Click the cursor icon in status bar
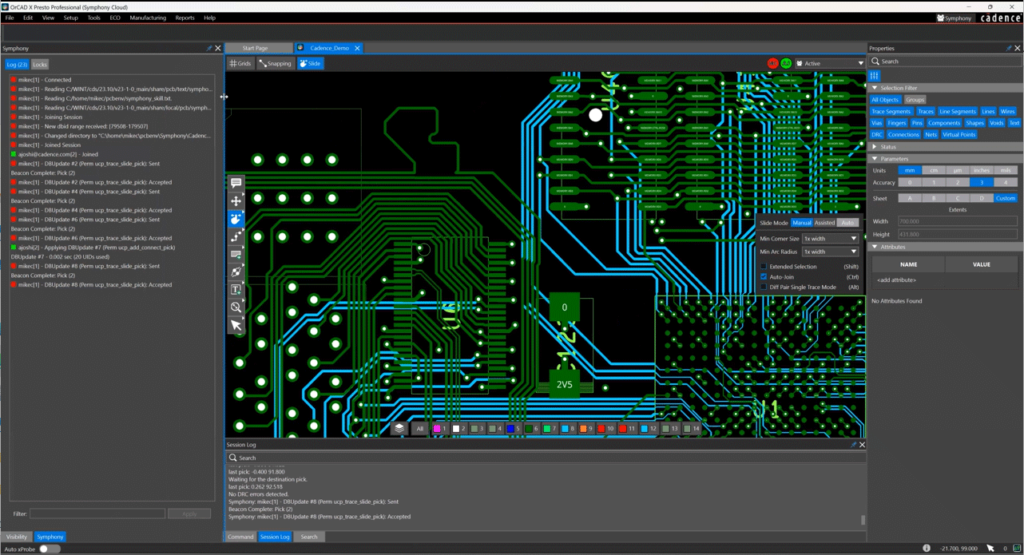The width and height of the screenshot is (1024, 555). [990, 548]
